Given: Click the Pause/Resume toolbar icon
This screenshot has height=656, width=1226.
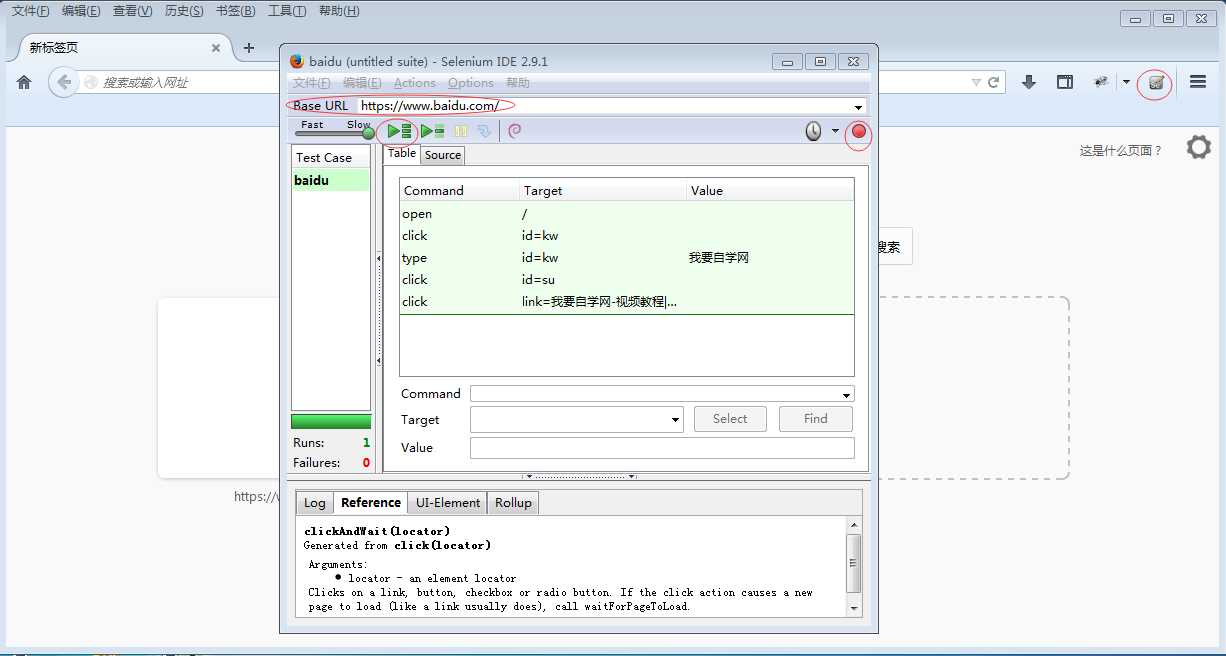Looking at the screenshot, I should click(x=461, y=131).
